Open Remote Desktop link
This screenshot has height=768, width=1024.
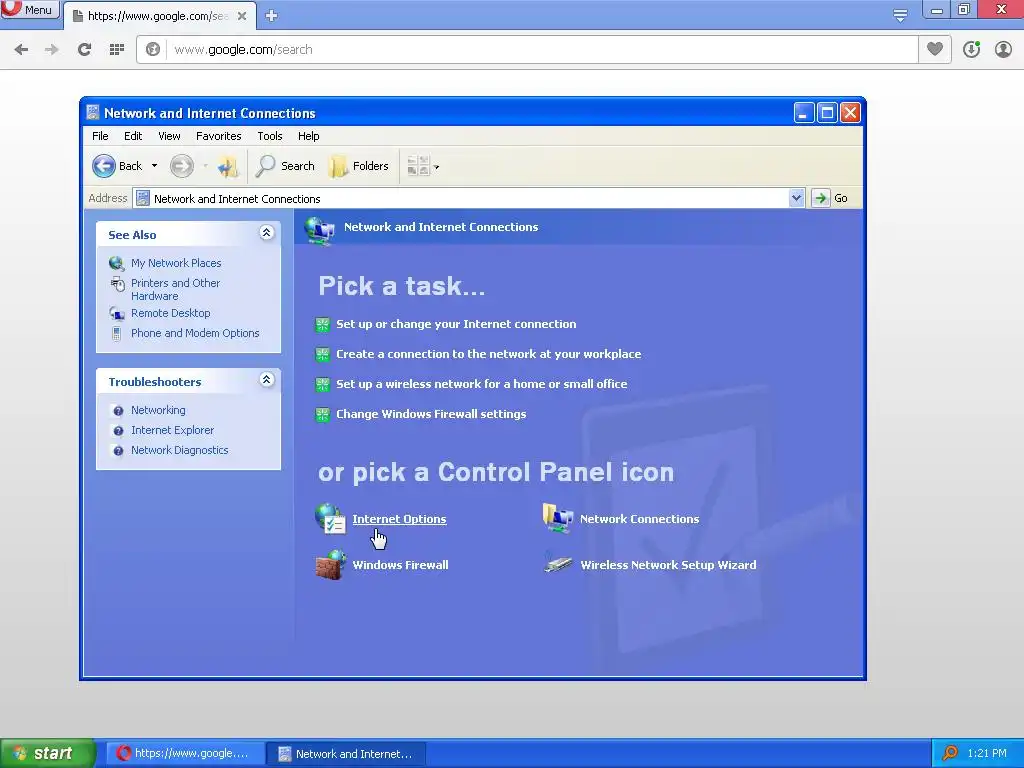(170, 313)
